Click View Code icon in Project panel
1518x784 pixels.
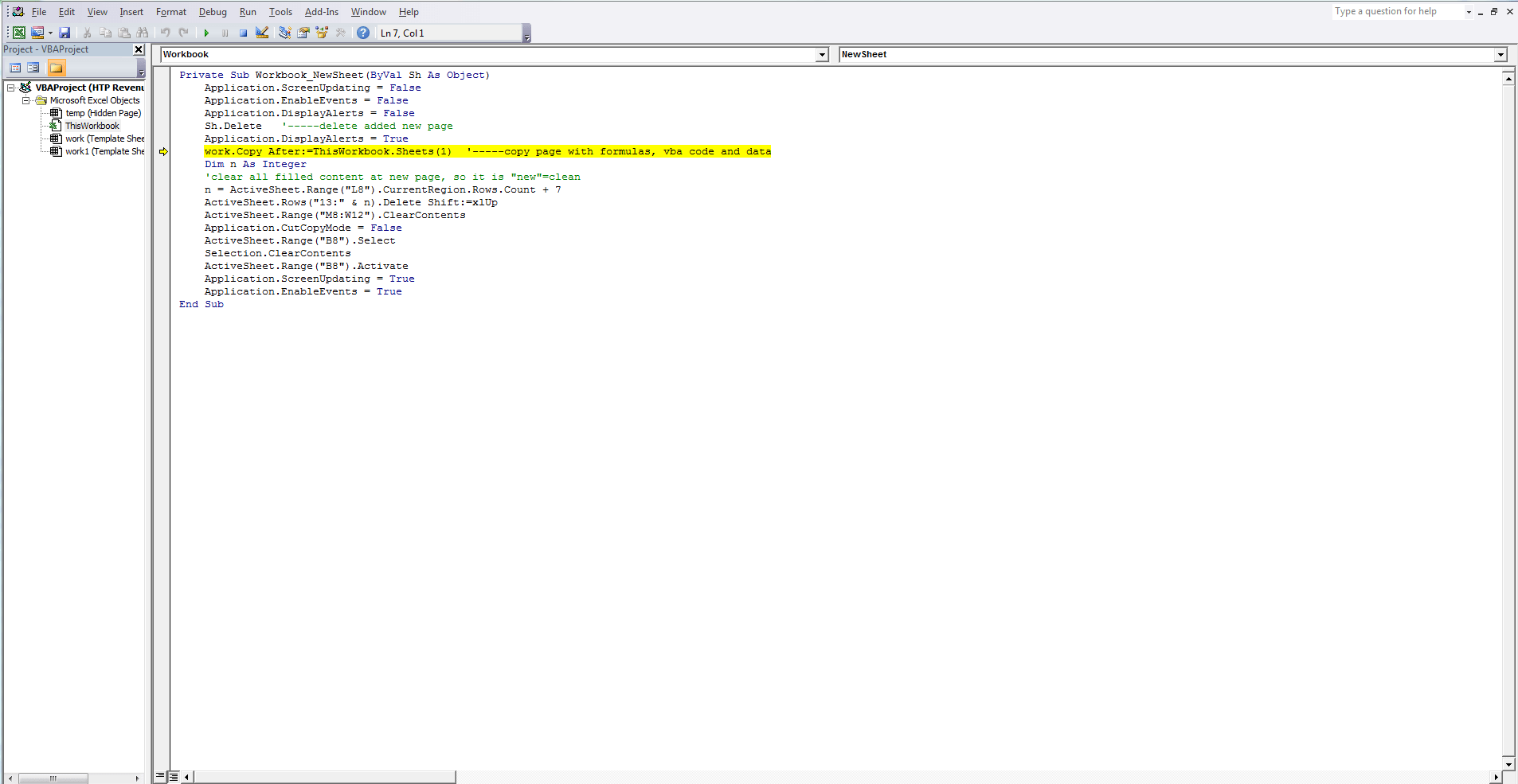click(15, 68)
